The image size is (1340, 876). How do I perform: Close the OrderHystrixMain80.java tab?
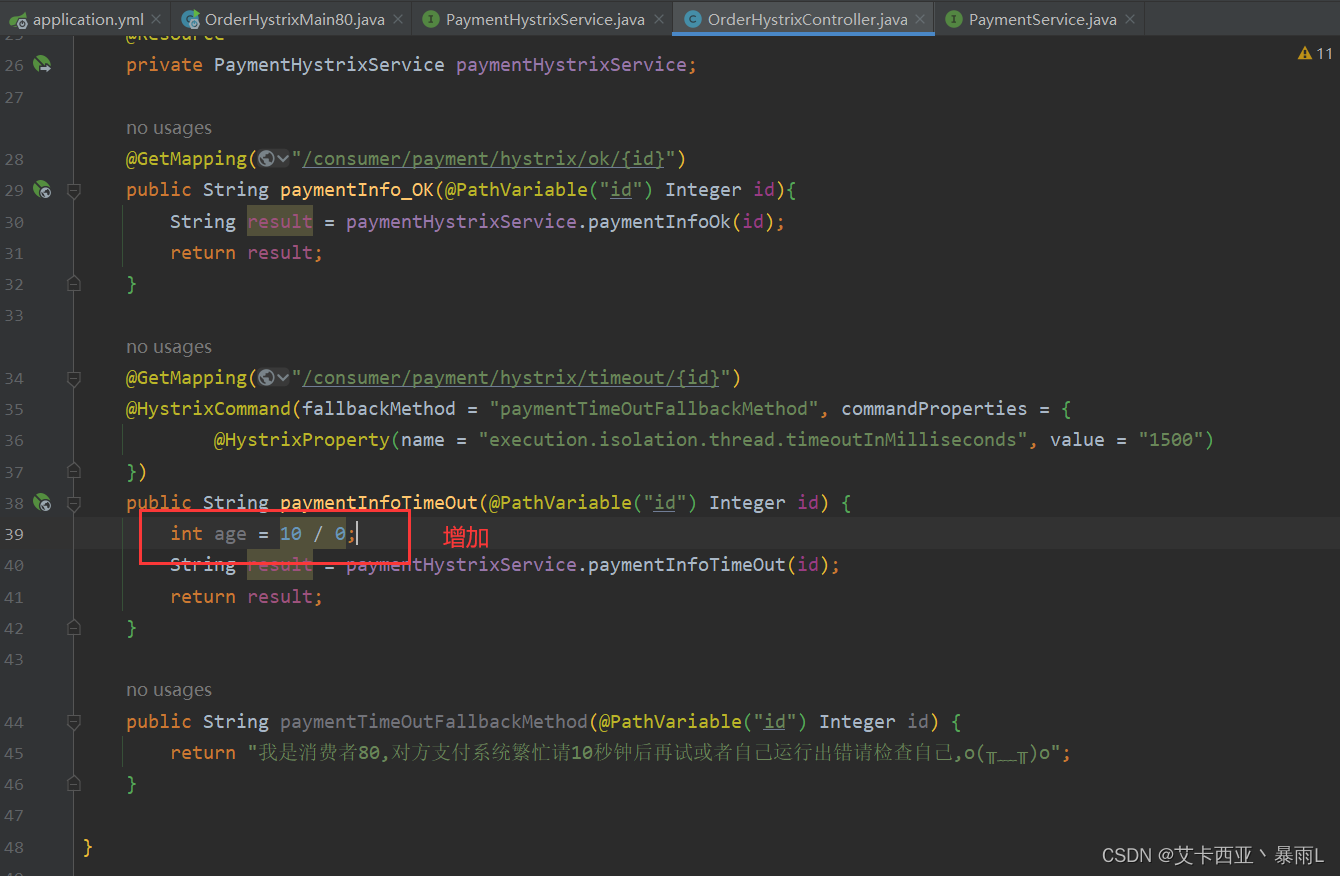(x=397, y=20)
